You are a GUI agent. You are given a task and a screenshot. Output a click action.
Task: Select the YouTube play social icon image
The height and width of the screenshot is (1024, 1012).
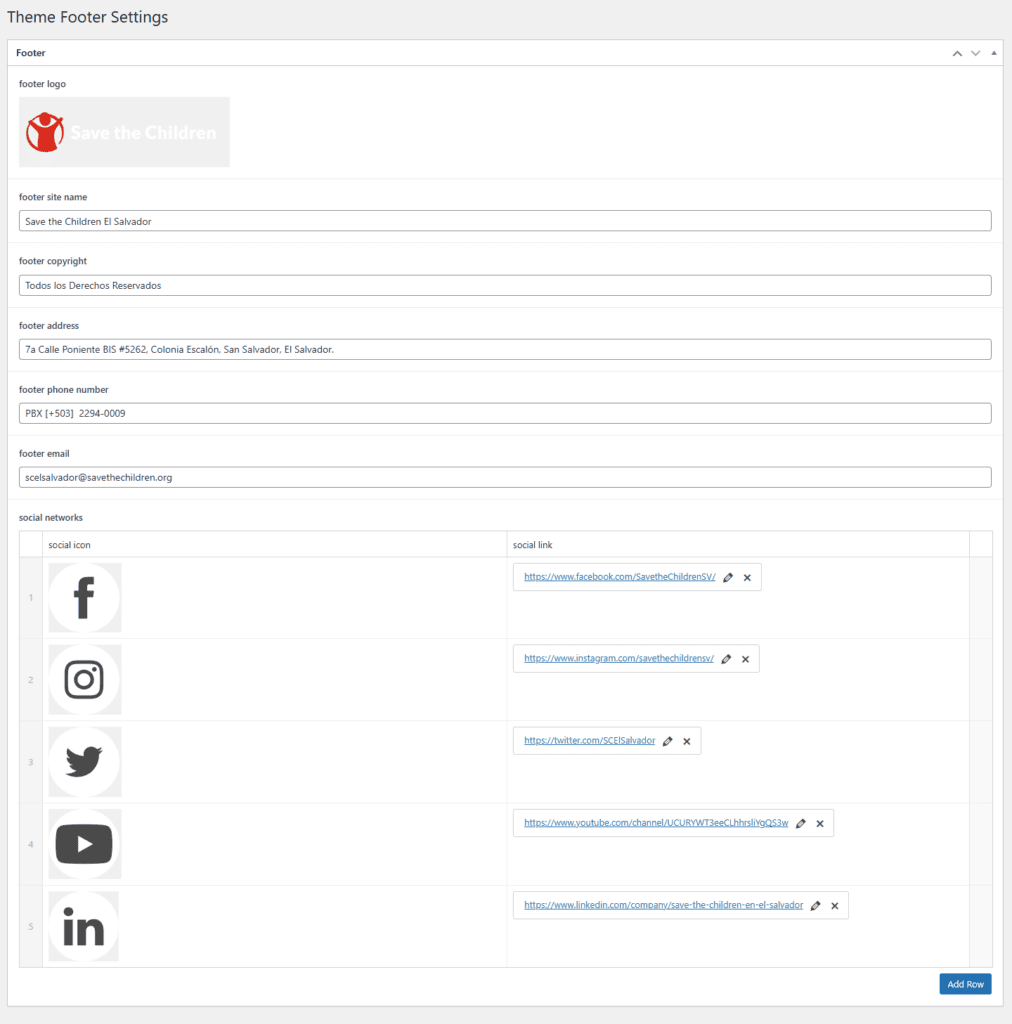point(85,844)
